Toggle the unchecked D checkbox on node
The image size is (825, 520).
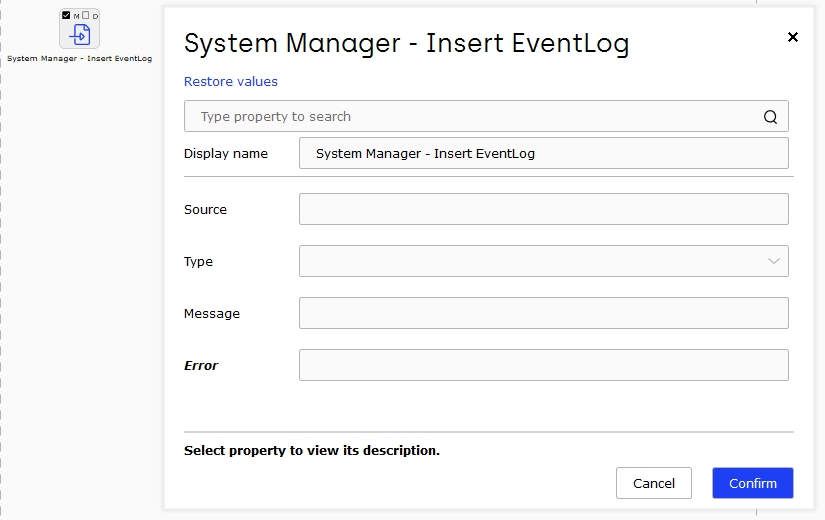(85, 15)
